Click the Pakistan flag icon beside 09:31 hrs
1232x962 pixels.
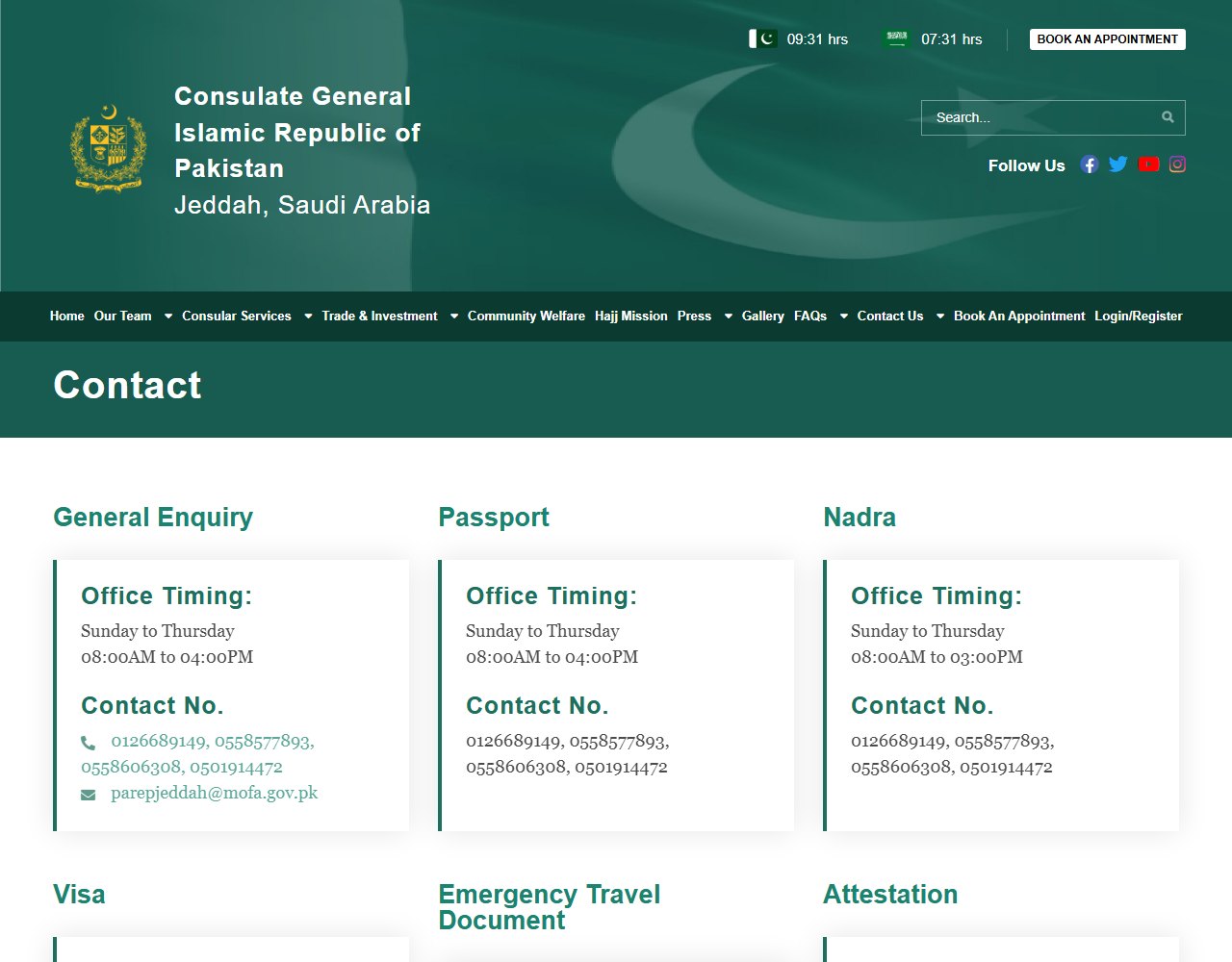point(763,38)
